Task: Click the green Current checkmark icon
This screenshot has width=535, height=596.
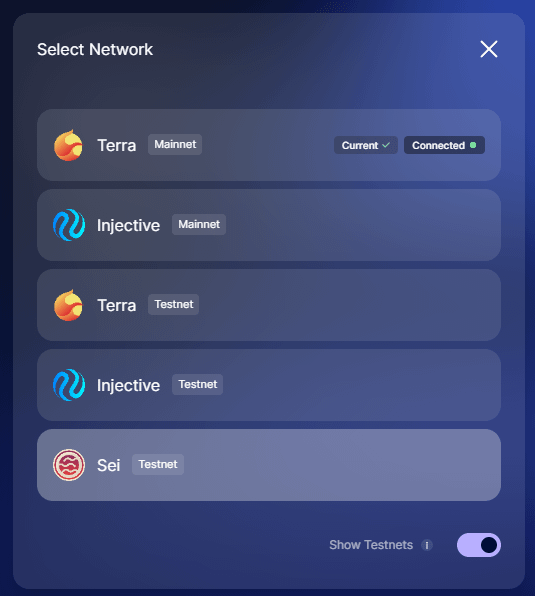Action: click(386, 145)
